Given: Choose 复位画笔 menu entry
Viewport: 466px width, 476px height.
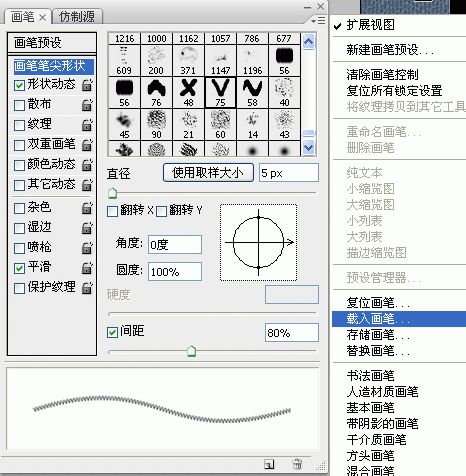Looking at the screenshot, I should click(x=399, y=303).
